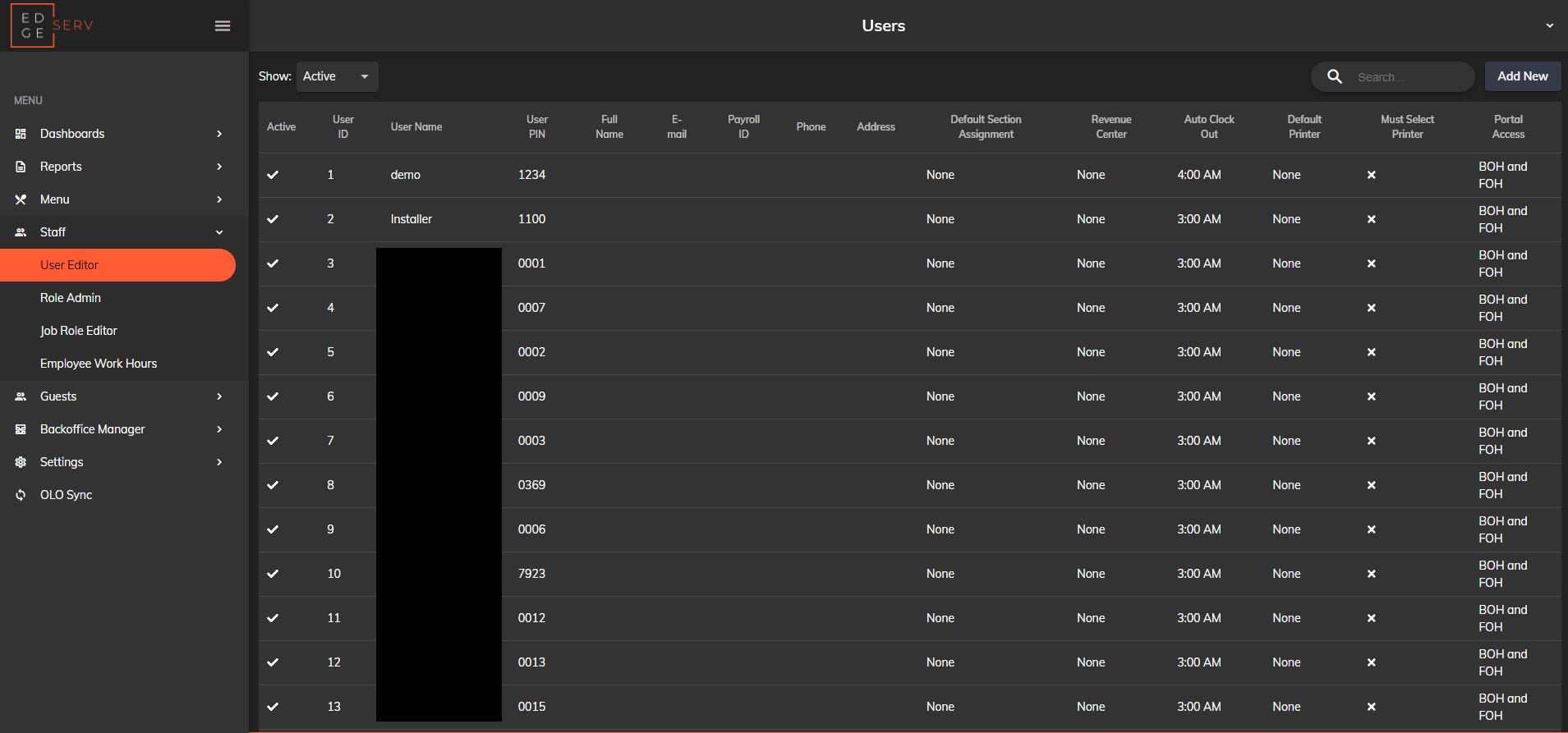1568x733 pixels.
Task: Click the search magnifier icon
Action: point(1335,76)
